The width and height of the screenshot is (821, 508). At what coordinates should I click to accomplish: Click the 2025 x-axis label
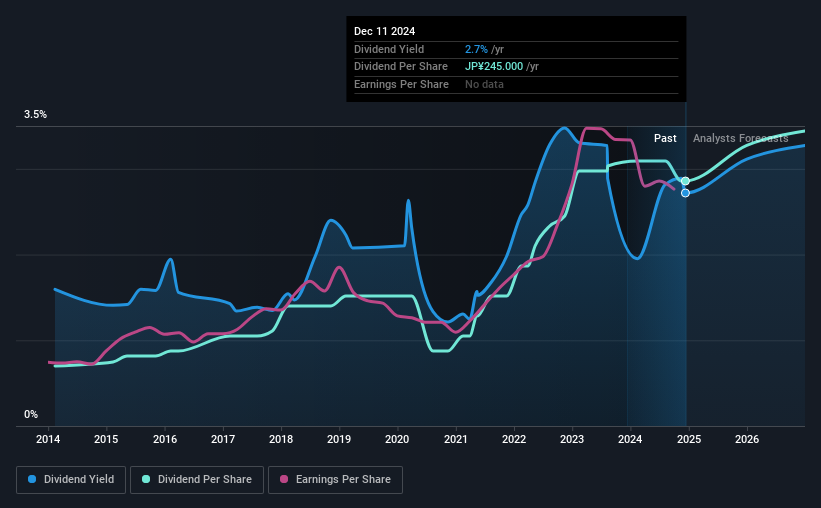[689, 439]
